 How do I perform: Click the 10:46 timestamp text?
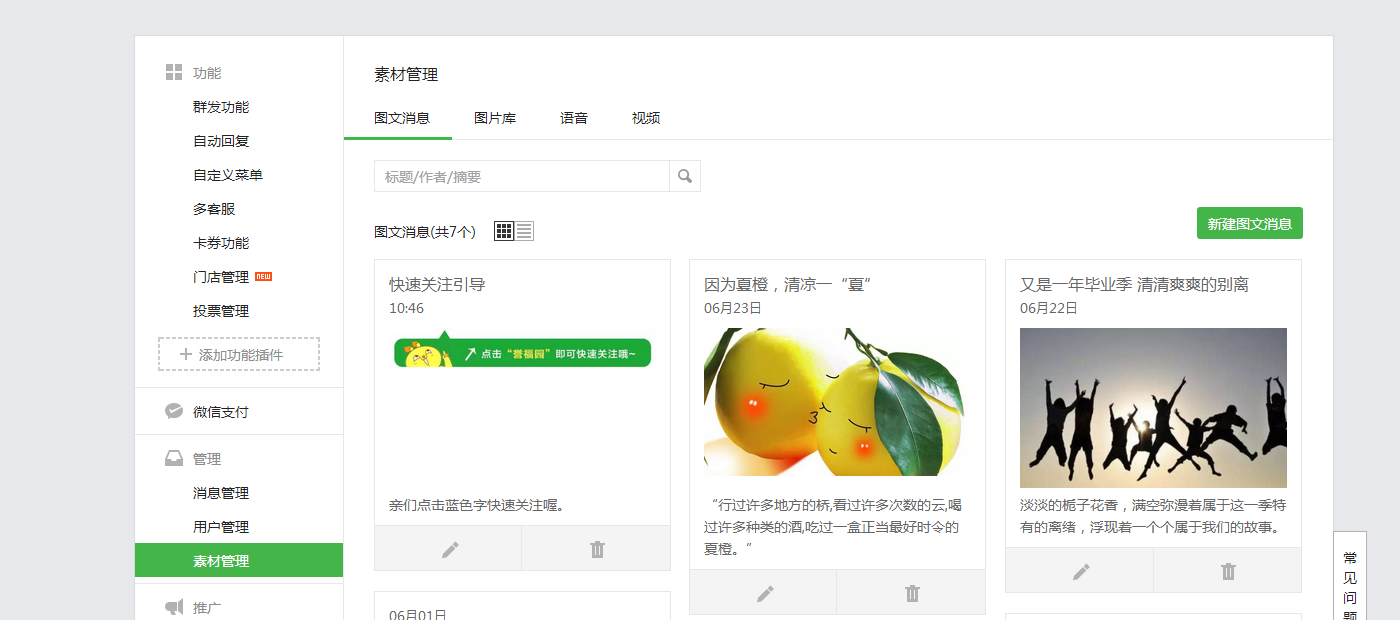click(406, 308)
